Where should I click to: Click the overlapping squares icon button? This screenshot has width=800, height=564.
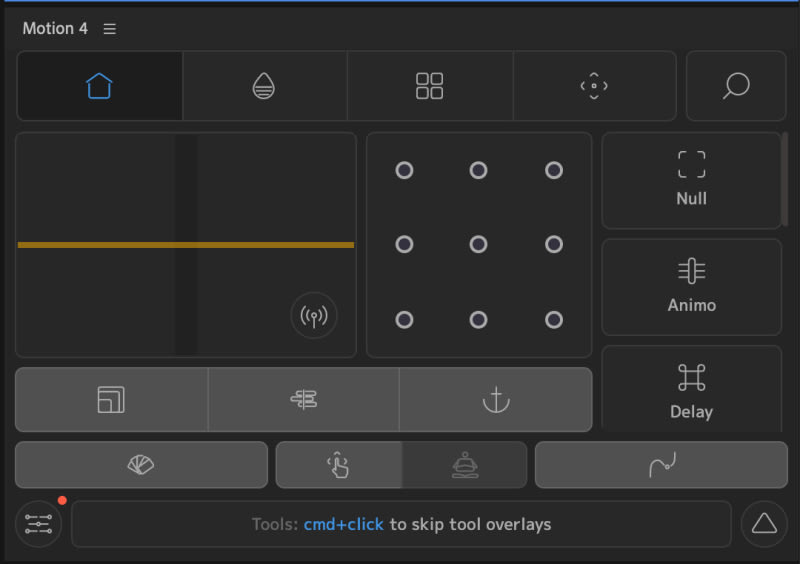coord(111,400)
